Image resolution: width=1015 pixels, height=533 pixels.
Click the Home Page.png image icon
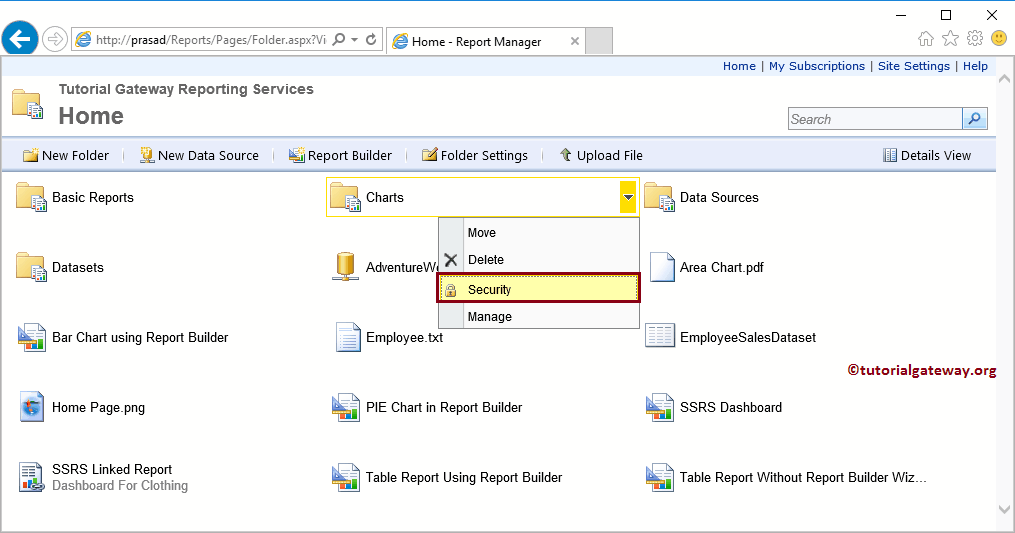pyautogui.click(x=32, y=407)
